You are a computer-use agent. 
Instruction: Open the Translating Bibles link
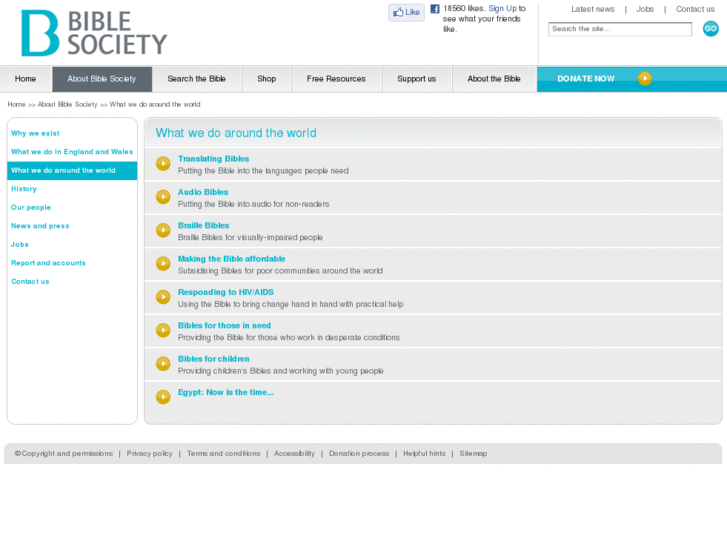213,159
